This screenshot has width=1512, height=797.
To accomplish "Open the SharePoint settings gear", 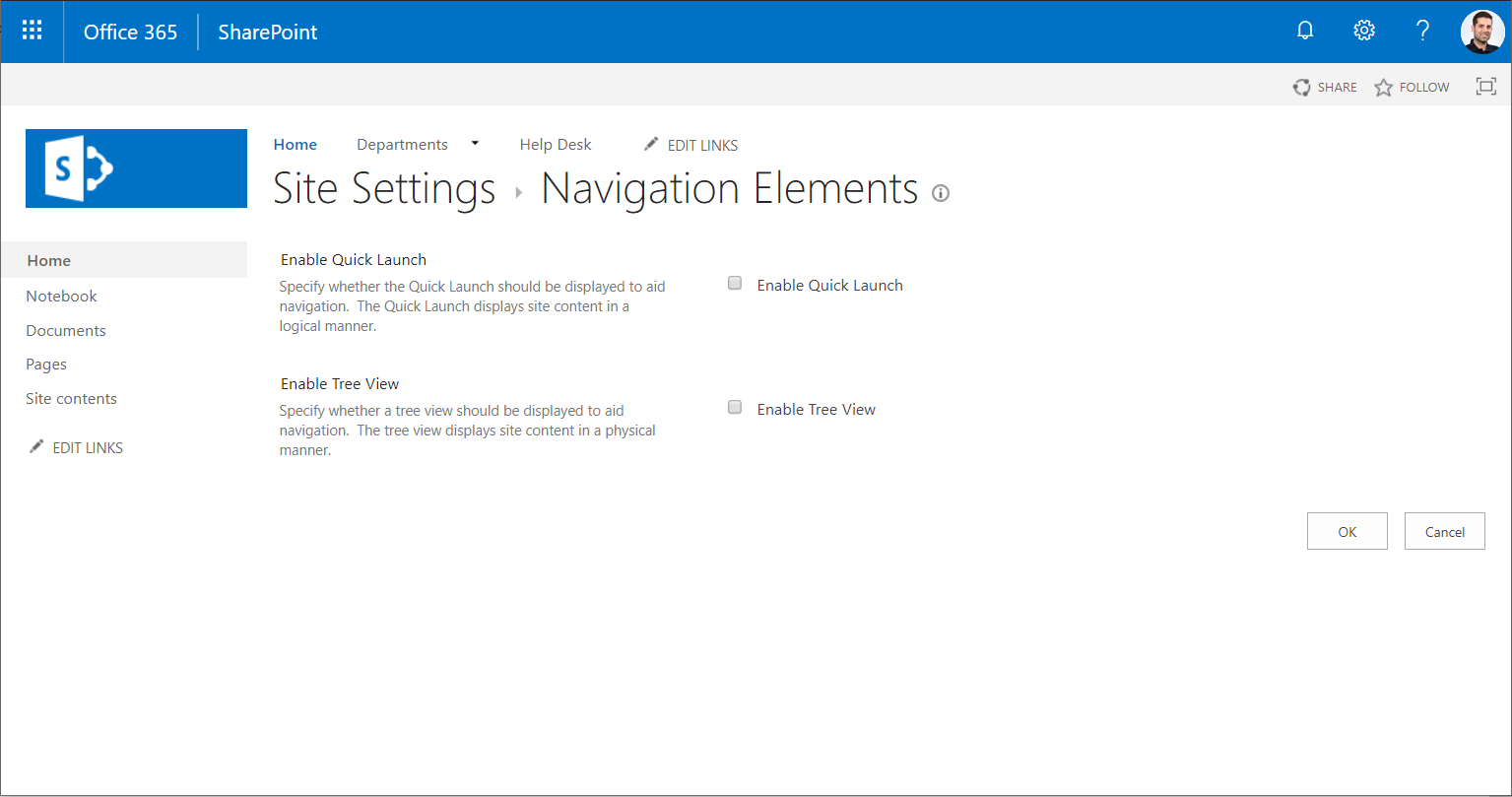I will click(1363, 31).
